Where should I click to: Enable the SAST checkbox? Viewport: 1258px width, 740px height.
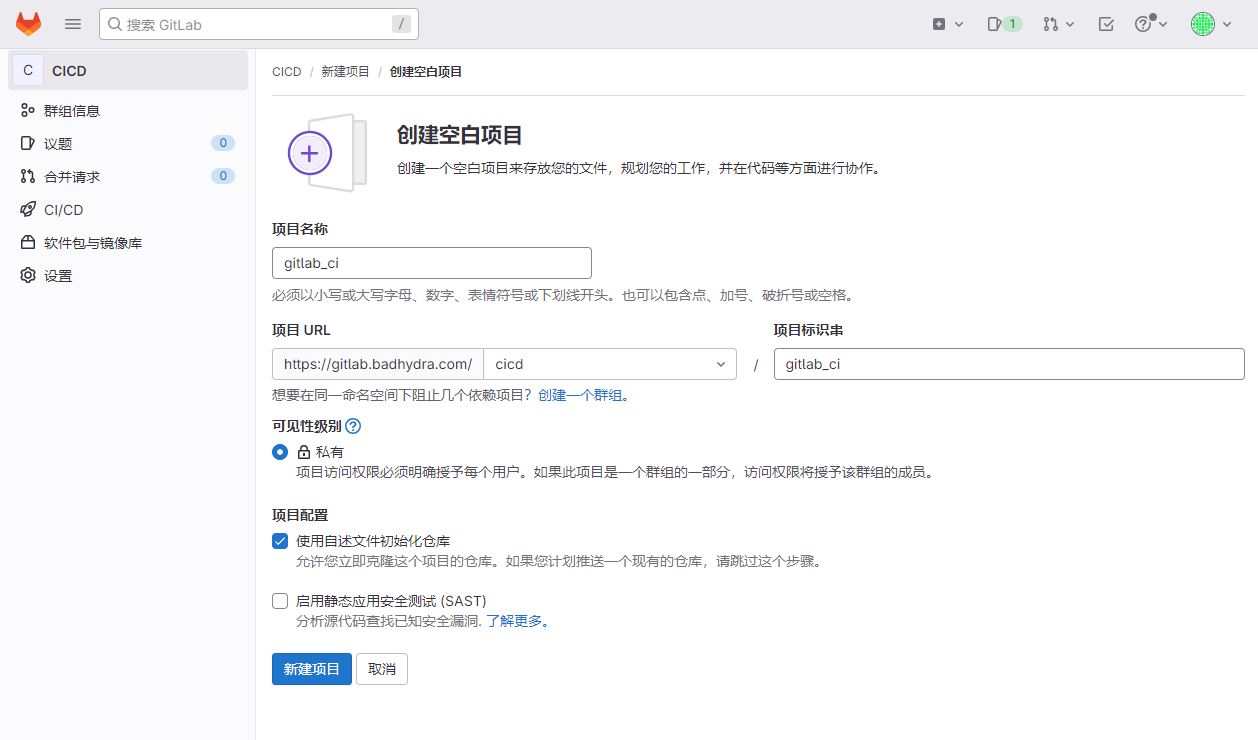(280, 601)
